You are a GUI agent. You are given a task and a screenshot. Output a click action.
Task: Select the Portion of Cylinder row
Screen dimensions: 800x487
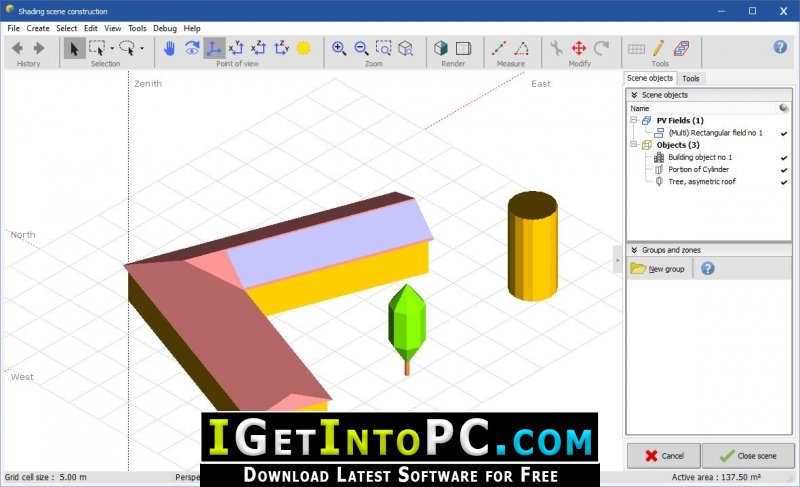click(698, 170)
